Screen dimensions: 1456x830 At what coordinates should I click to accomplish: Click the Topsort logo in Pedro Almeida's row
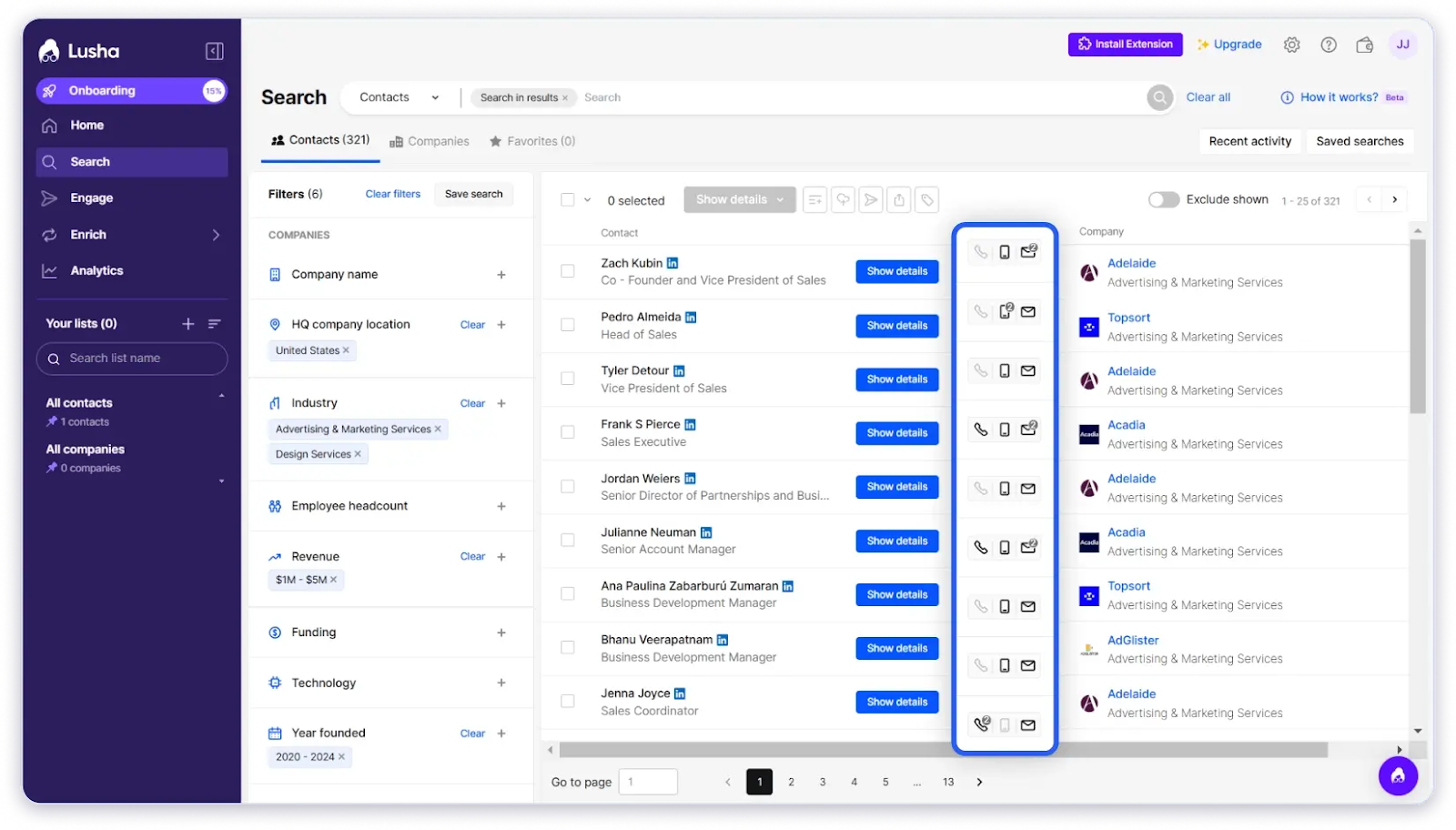[1088, 327]
